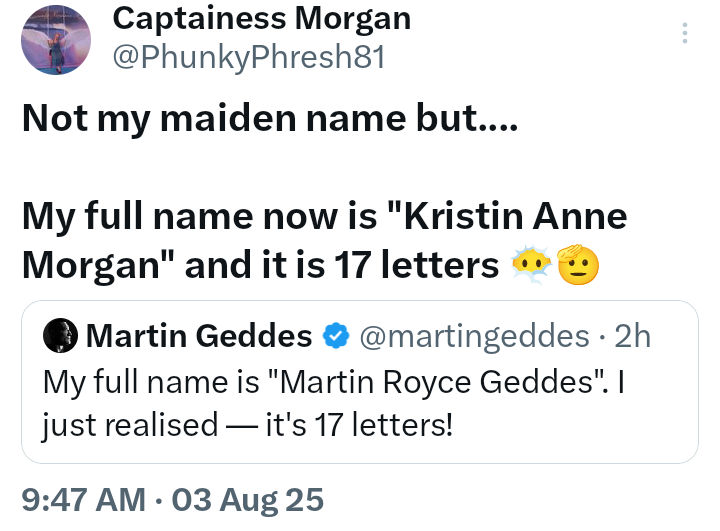
Task: Click the saluting face emoji
Action: (577, 266)
